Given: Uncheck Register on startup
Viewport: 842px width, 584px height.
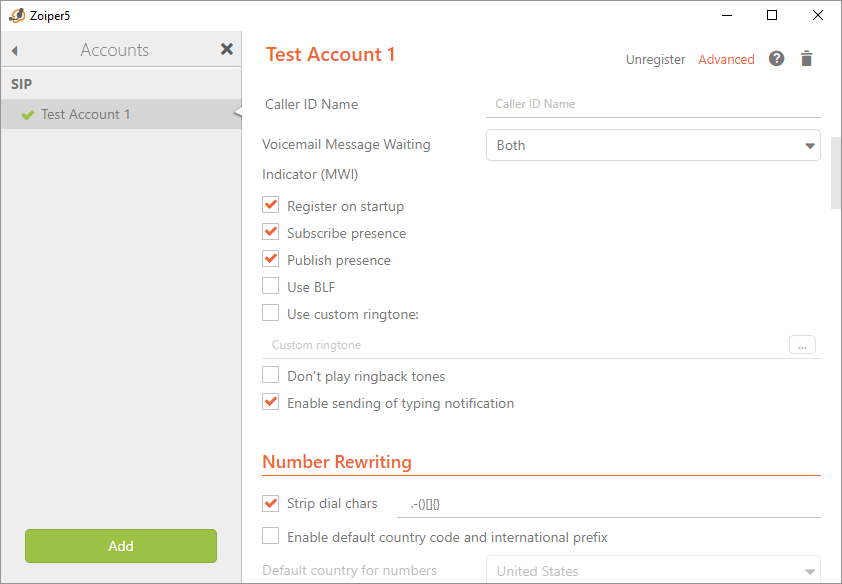Looking at the screenshot, I should point(270,206).
